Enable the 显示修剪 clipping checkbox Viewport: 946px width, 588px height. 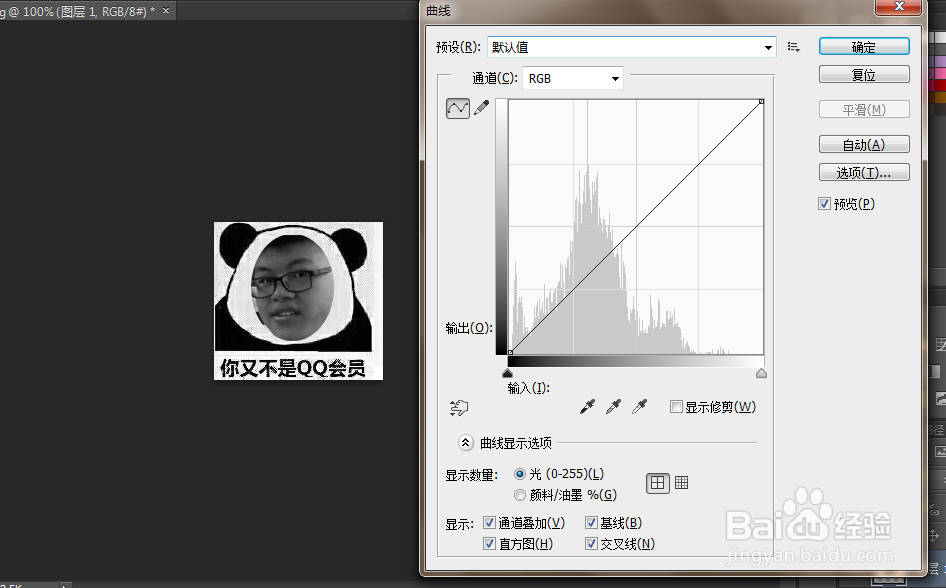click(x=676, y=406)
